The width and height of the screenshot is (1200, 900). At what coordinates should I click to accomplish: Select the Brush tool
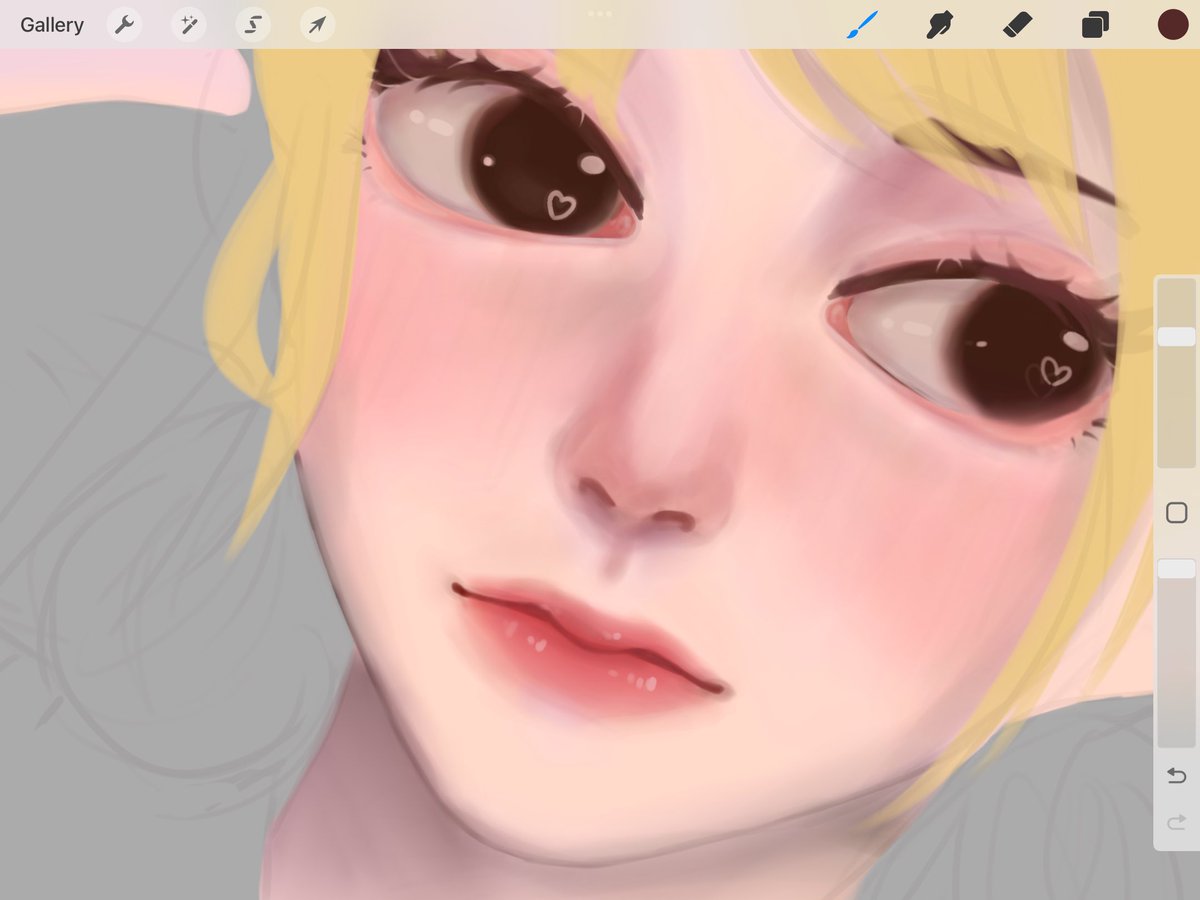click(x=862, y=25)
